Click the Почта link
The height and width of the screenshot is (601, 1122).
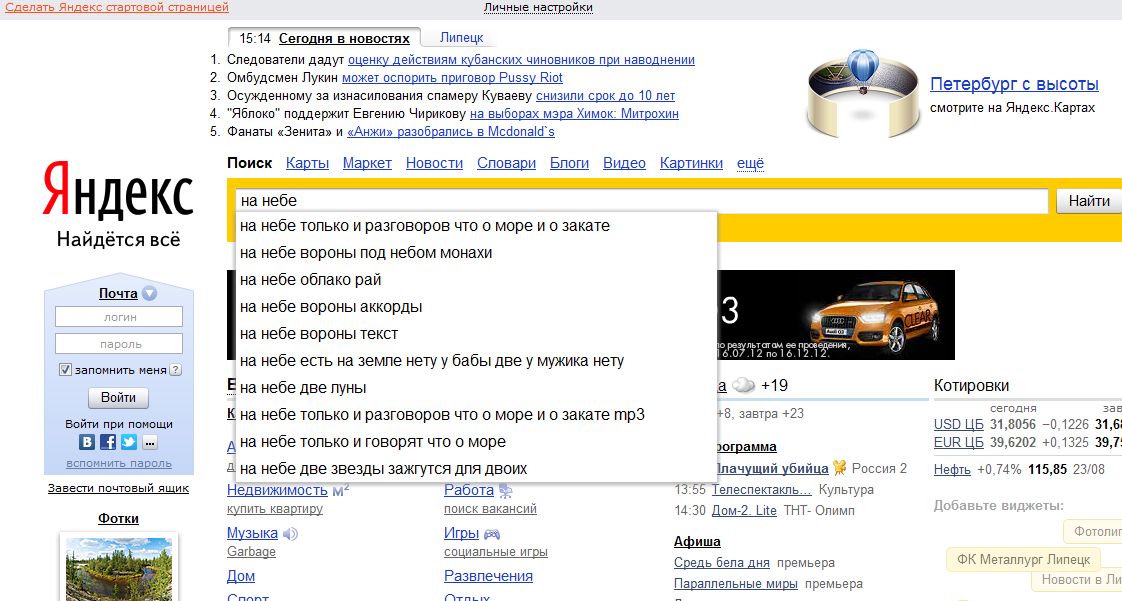click(x=118, y=293)
